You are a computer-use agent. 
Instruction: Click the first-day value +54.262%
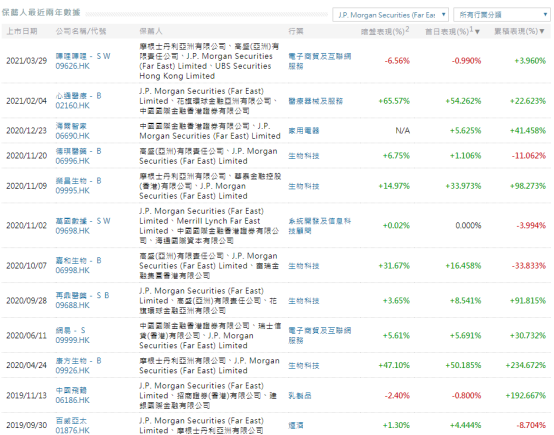(463, 101)
